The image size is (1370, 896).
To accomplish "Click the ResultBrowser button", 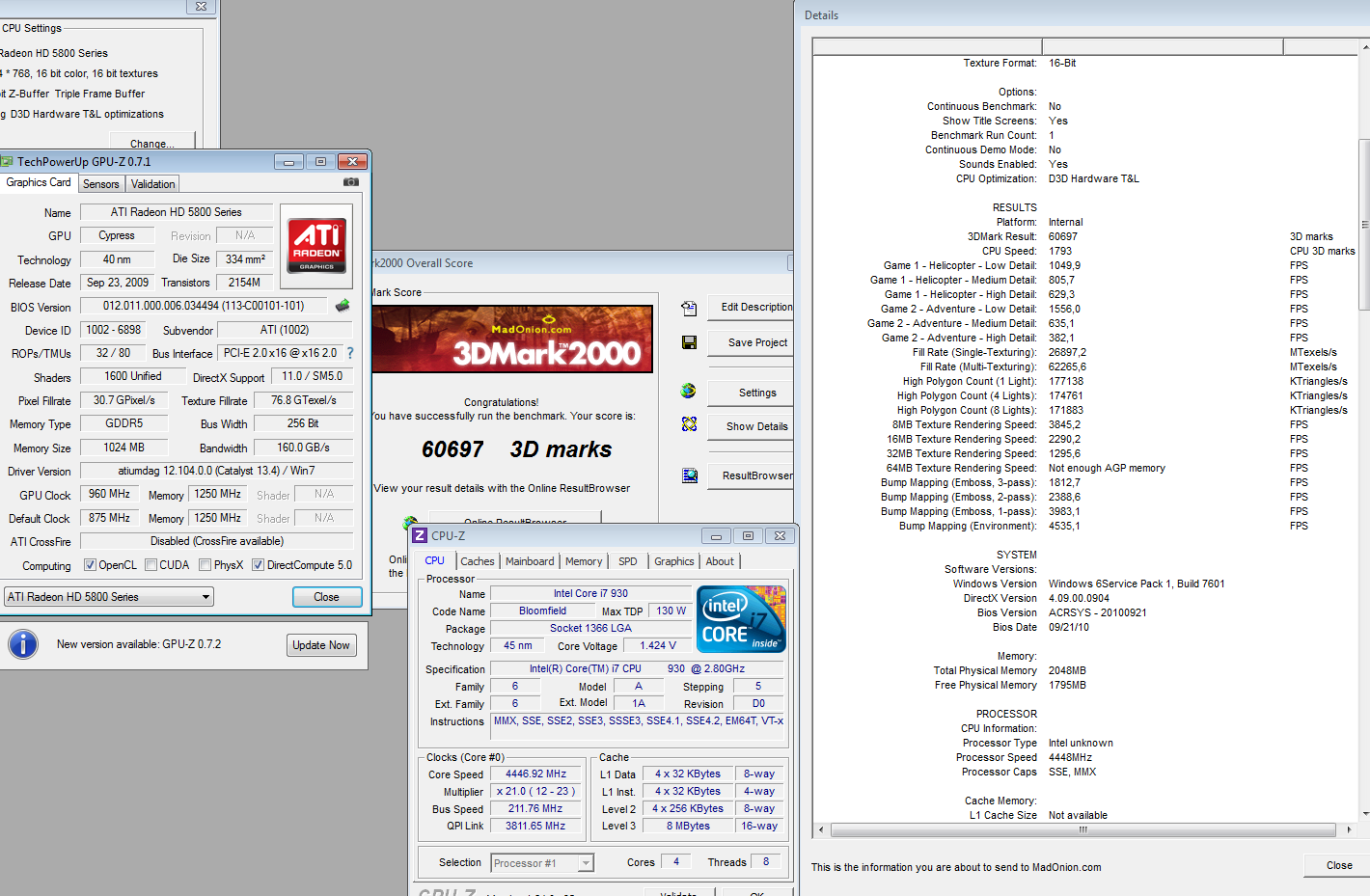I will 753,475.
